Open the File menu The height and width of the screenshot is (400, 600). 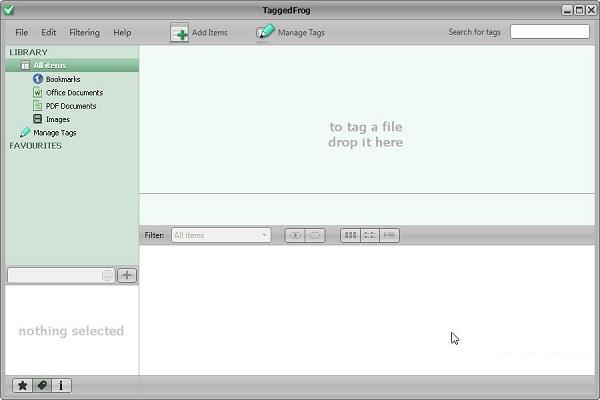[x=21, y=33]
